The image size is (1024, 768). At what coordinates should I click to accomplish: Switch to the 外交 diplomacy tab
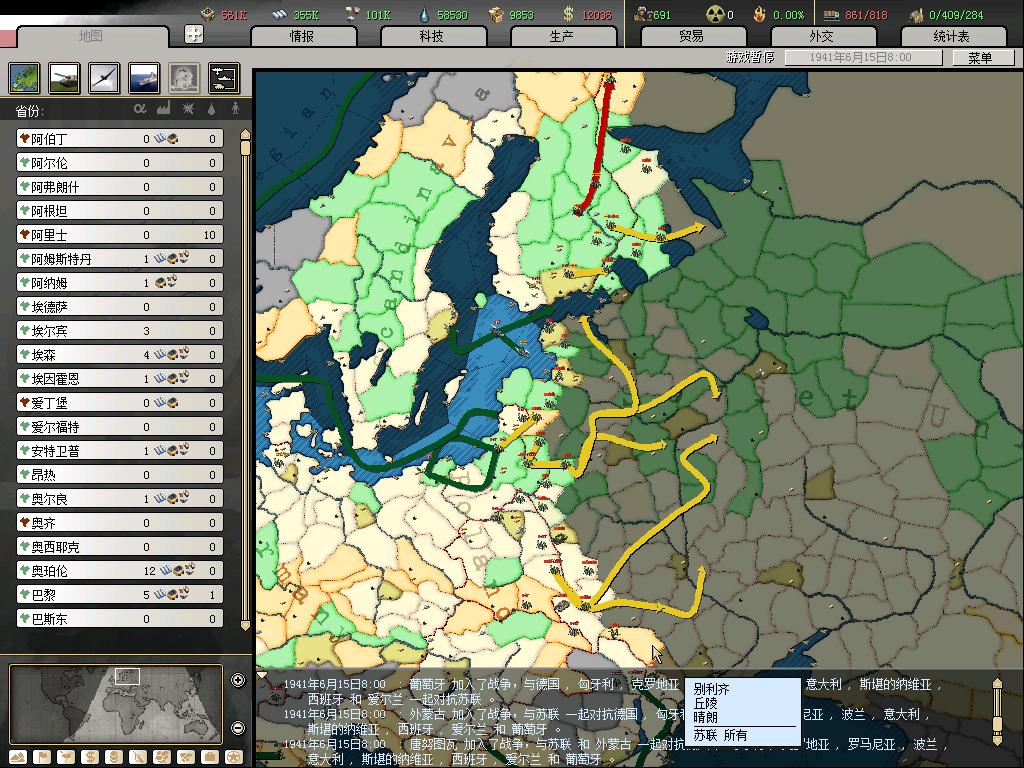[821, 36]
